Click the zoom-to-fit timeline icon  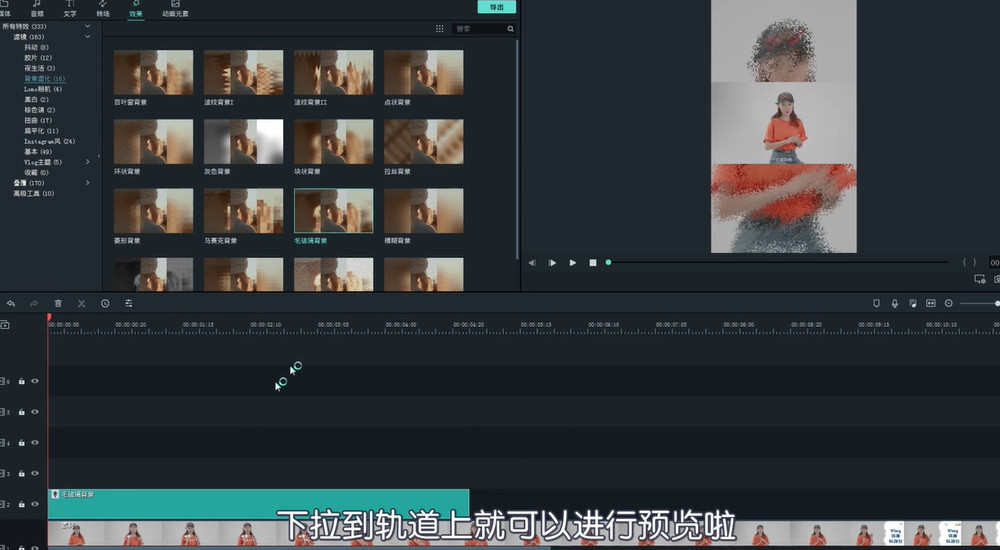click(x=930, y=303)
